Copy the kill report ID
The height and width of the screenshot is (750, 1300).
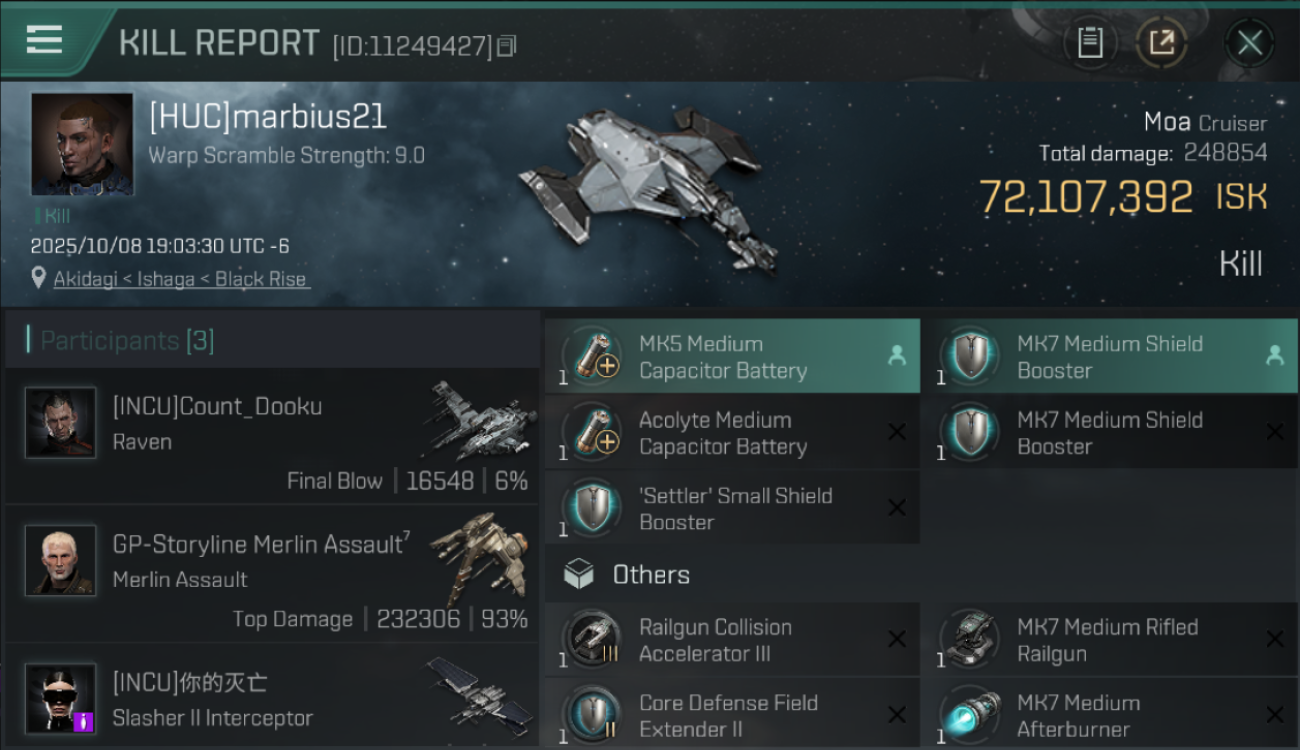pos(507,46)
